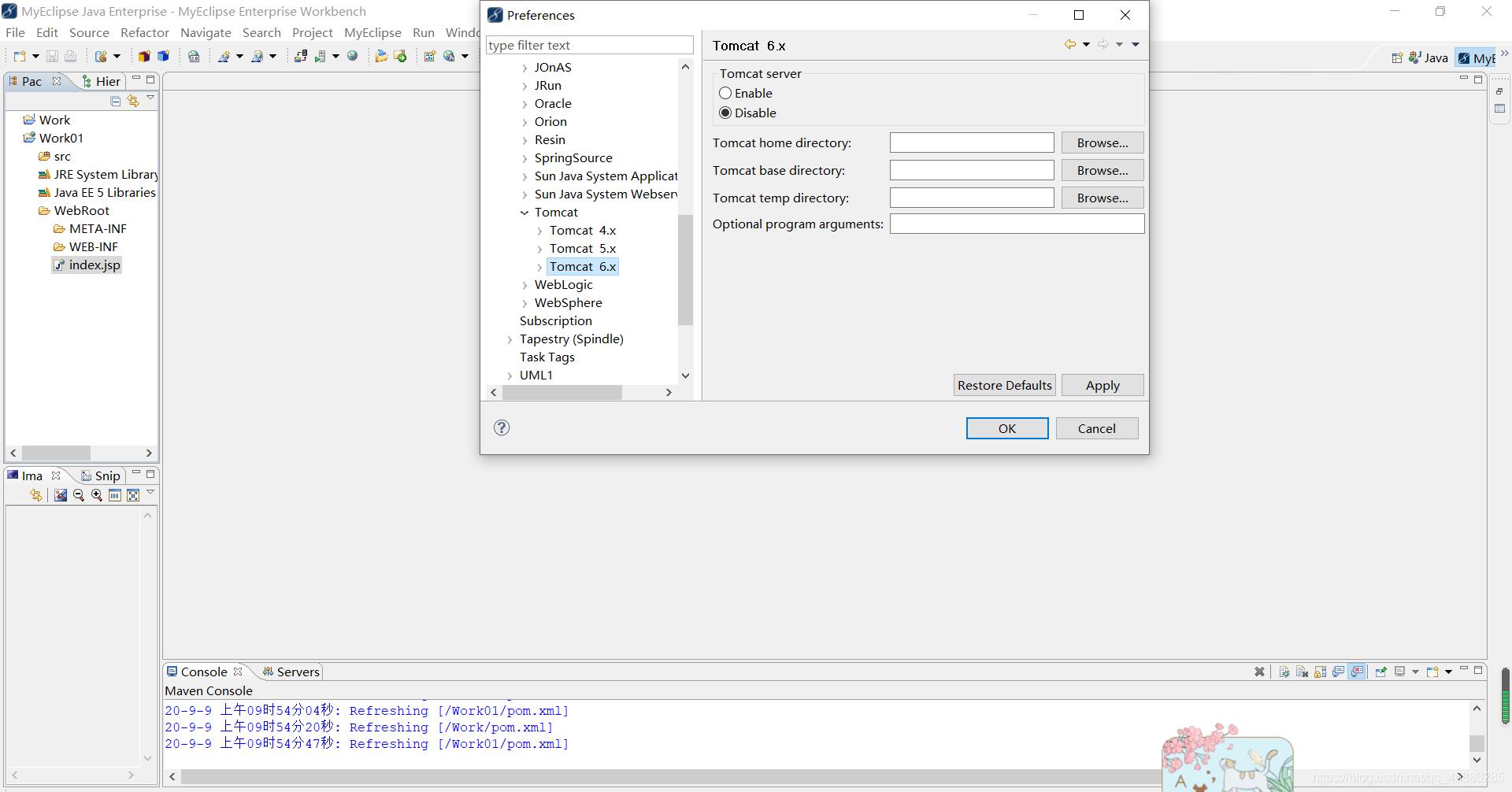This screenshot has width=1512, height=792.
Task: Open the MyEclipse menu
Action: (372, 32)
